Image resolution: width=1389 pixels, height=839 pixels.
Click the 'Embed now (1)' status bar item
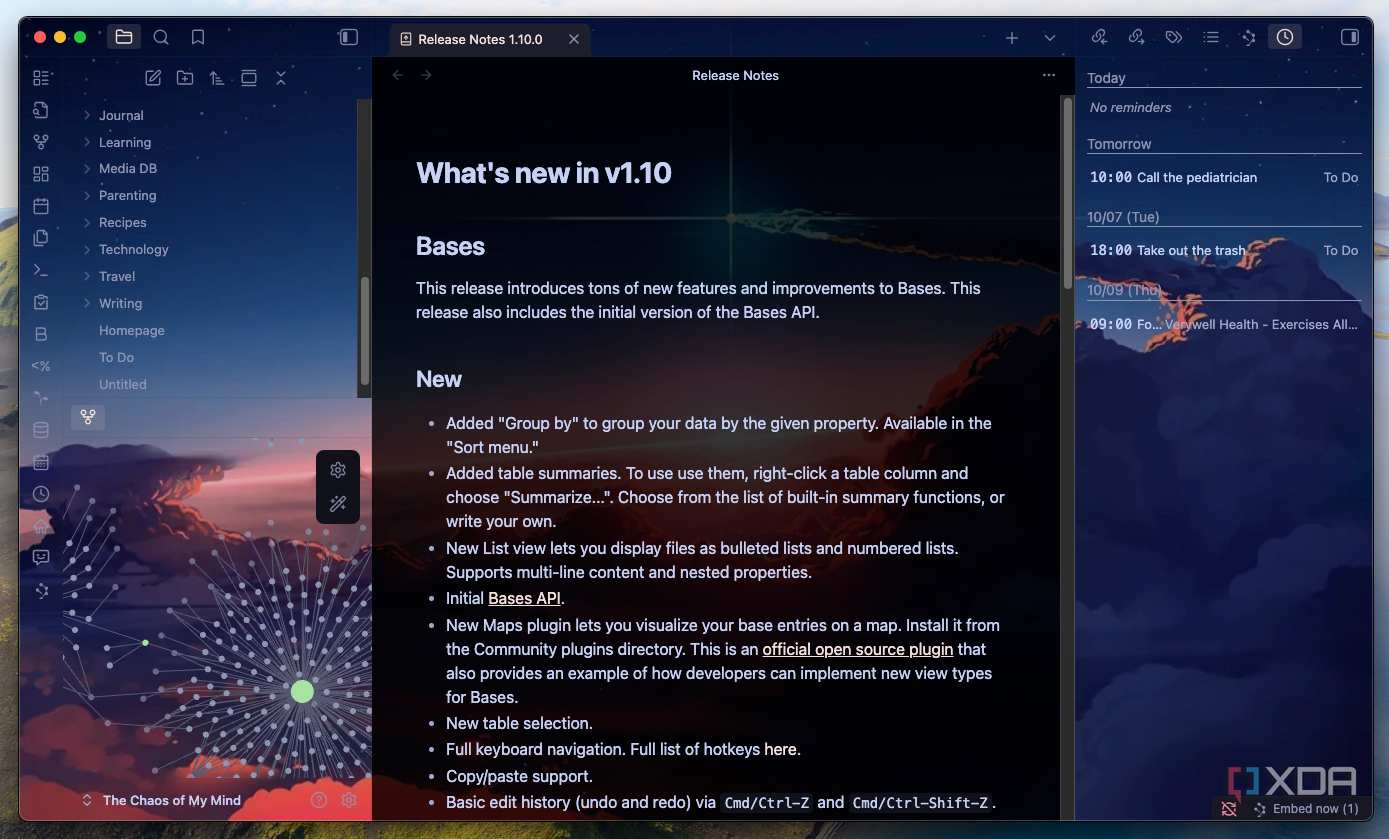click(1306, 808)
